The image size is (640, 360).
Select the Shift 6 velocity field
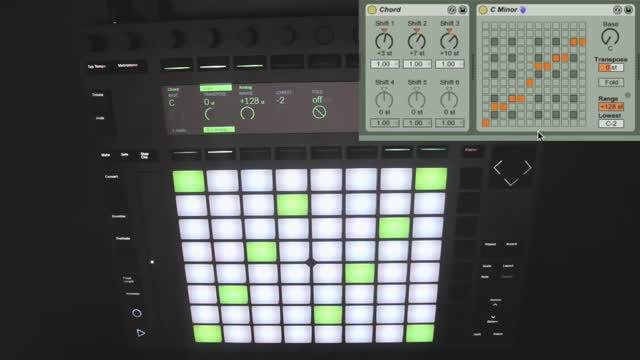449,122
